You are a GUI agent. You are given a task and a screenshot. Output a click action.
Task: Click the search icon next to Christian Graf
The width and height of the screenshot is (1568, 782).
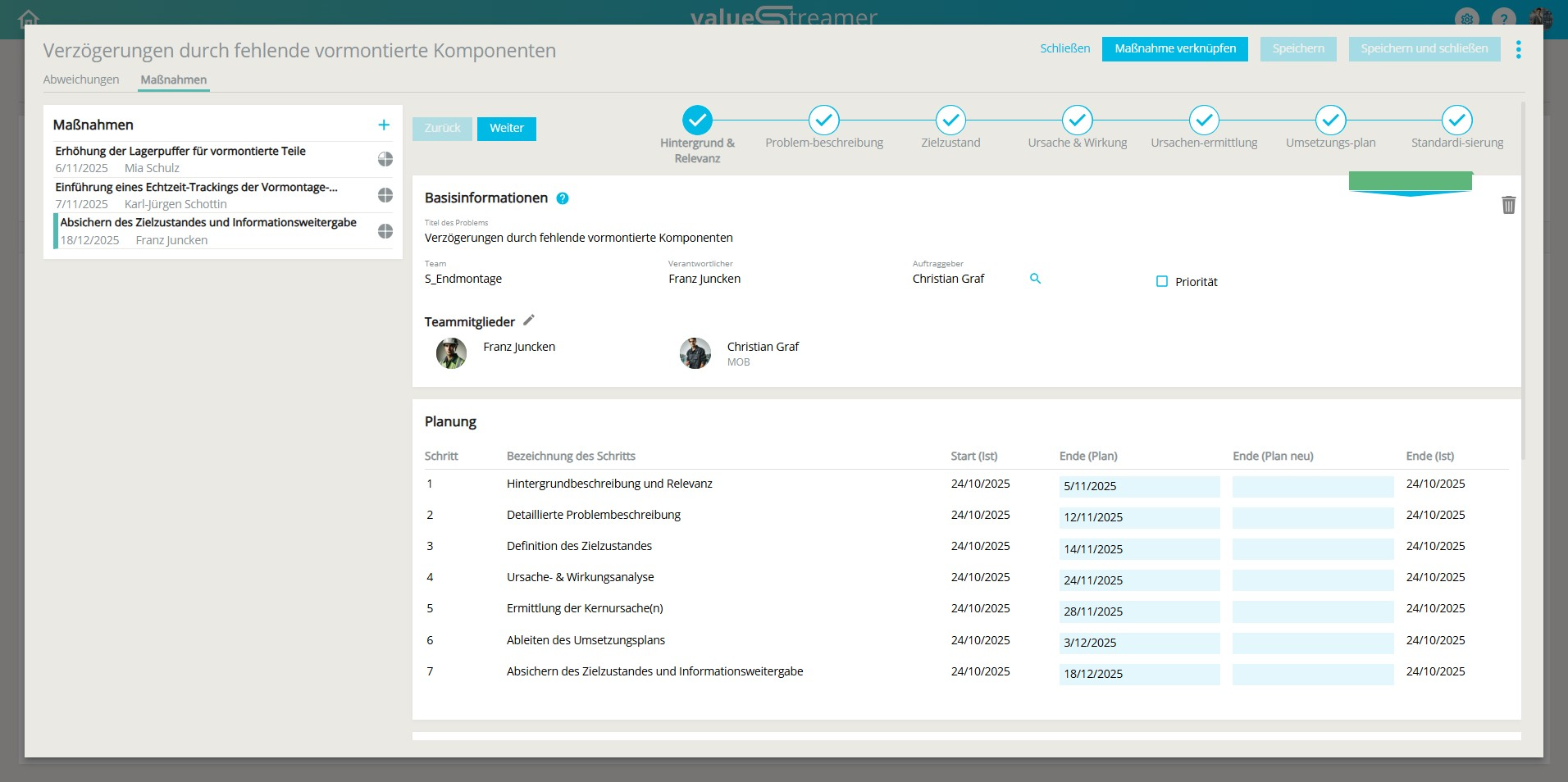coord(1035,279)
